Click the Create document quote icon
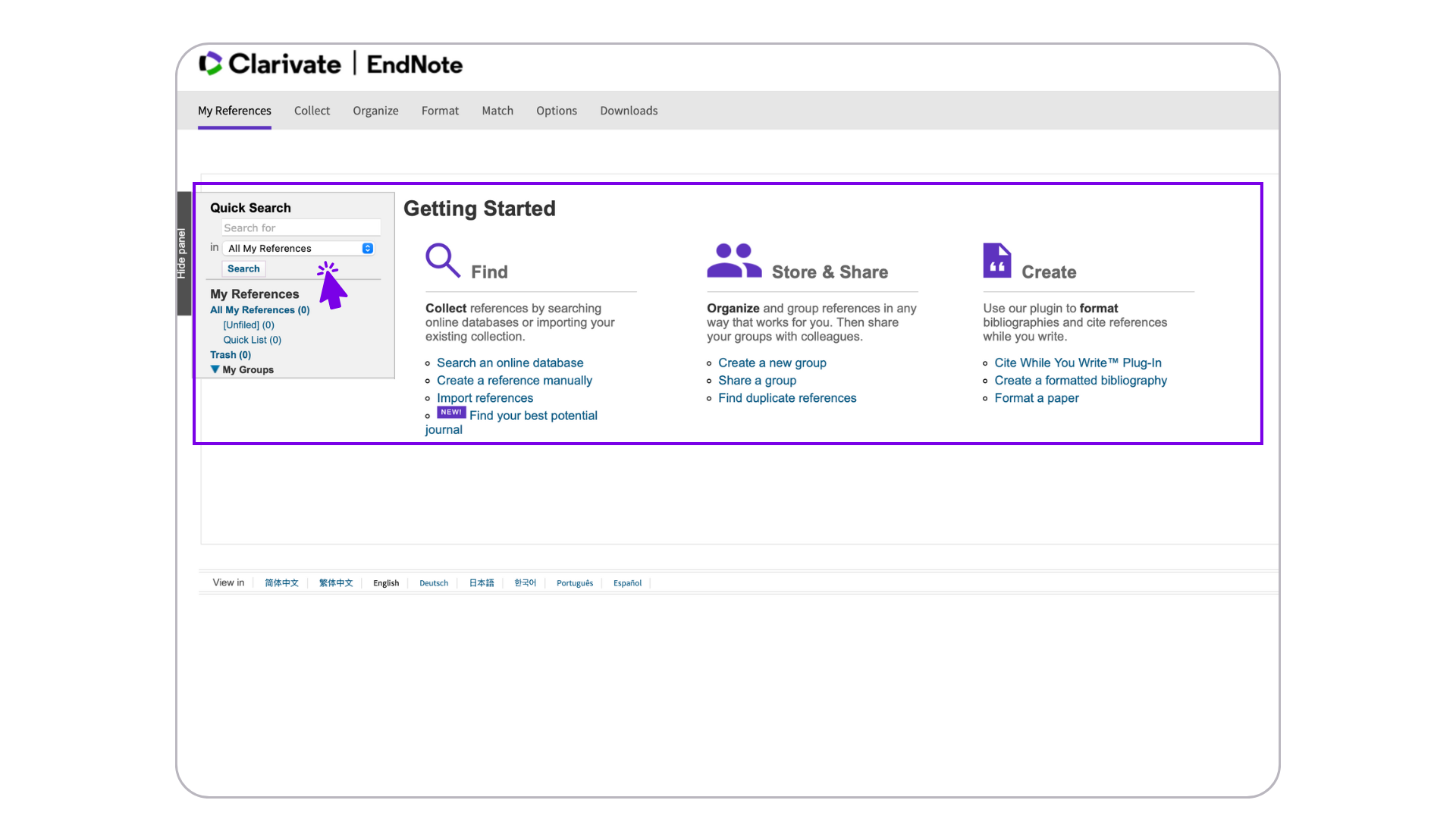Screen dimensions: 1456x819 pyautogui.click(x=997, y=260)
